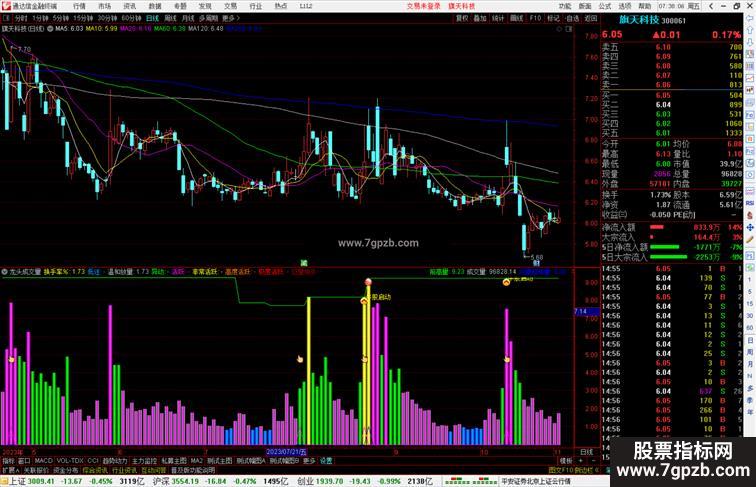Open the 关联报价 tab

[36, 471]
